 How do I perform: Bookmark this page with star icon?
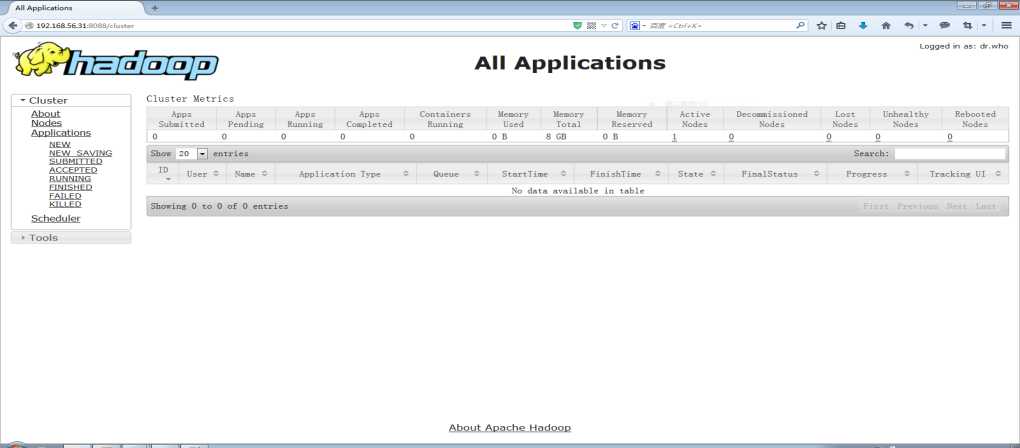pos(822,25)
